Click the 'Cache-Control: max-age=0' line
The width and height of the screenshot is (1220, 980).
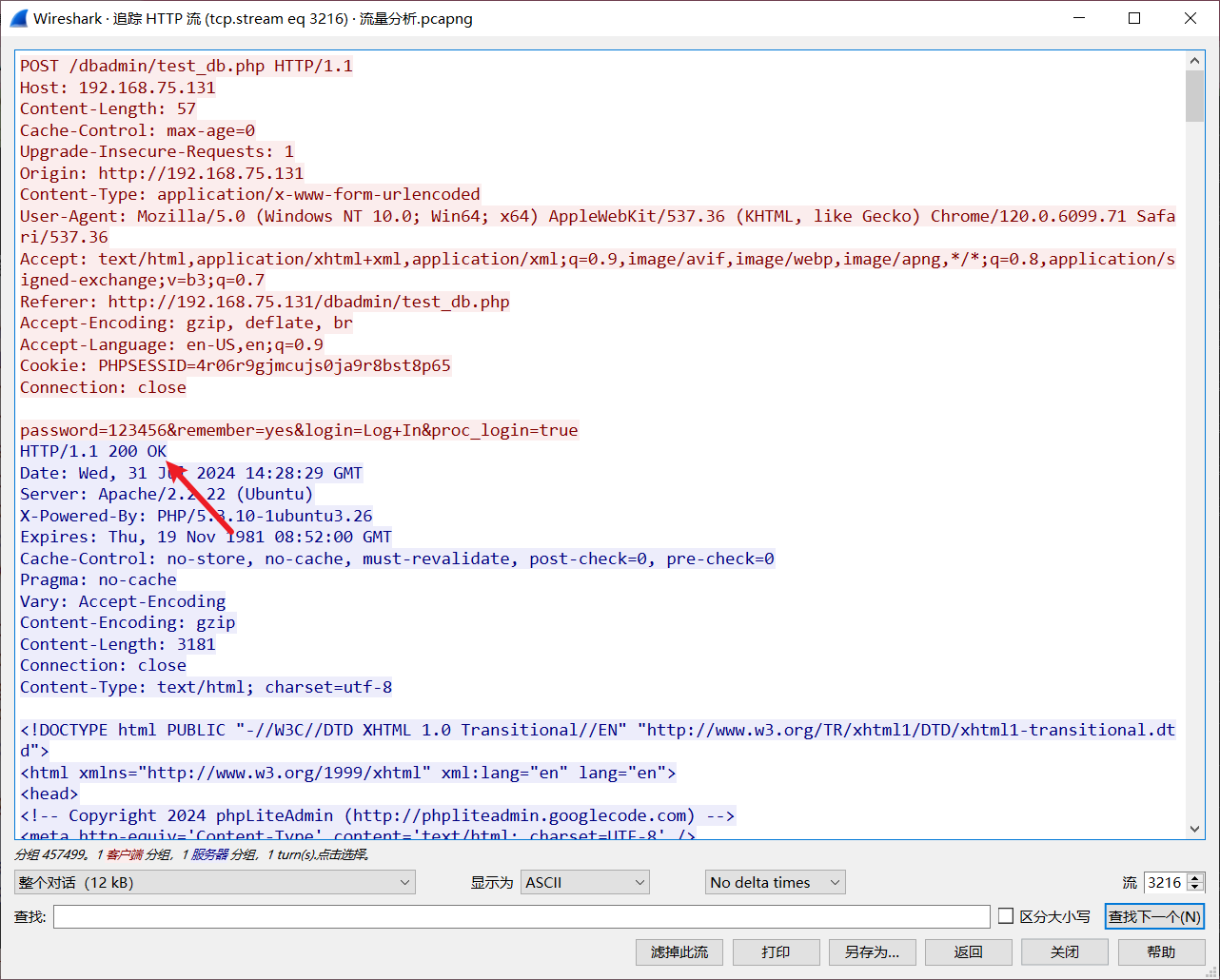[137, 130]
